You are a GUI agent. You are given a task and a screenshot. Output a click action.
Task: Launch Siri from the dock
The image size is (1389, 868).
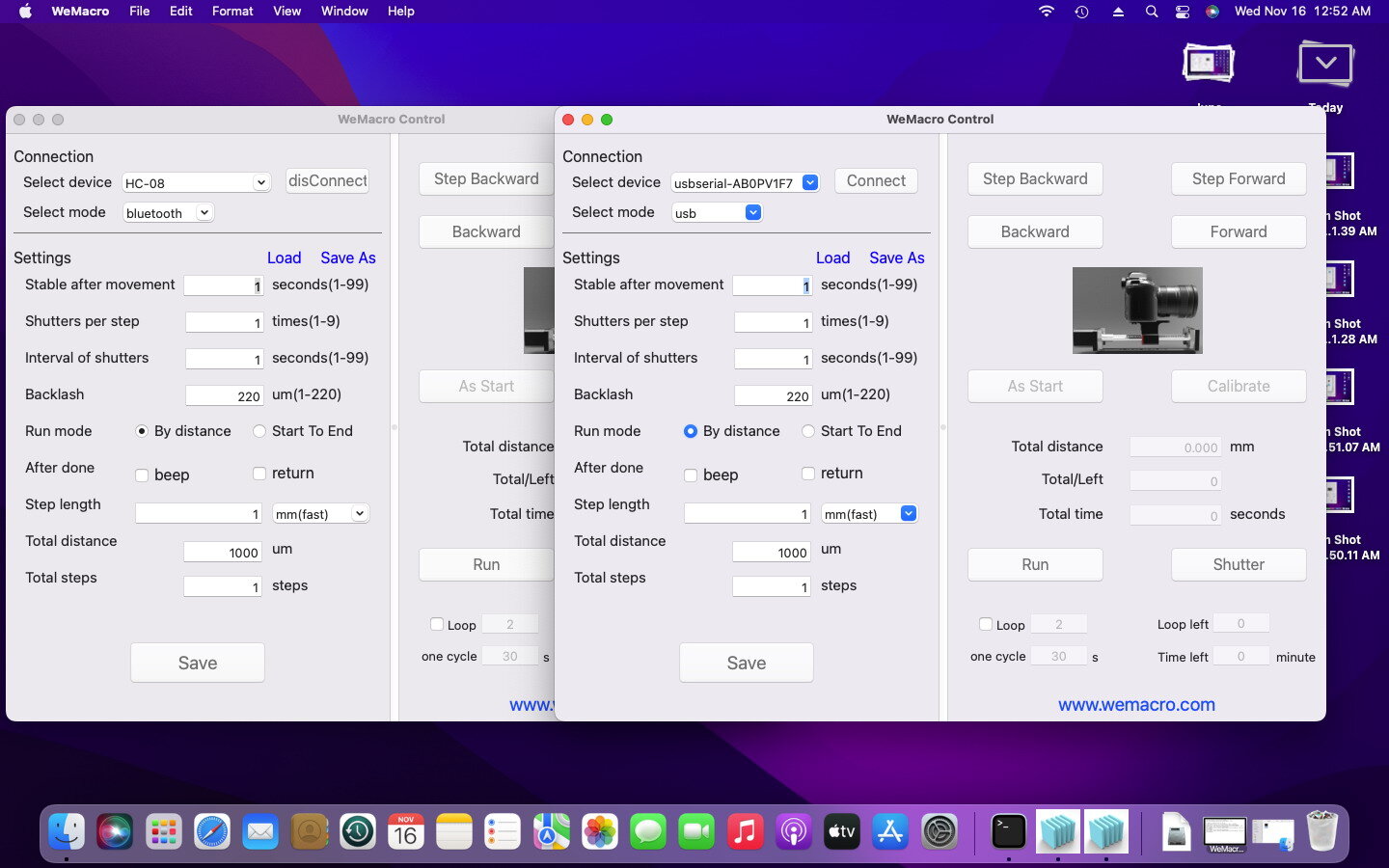click(x=115, y=830)
